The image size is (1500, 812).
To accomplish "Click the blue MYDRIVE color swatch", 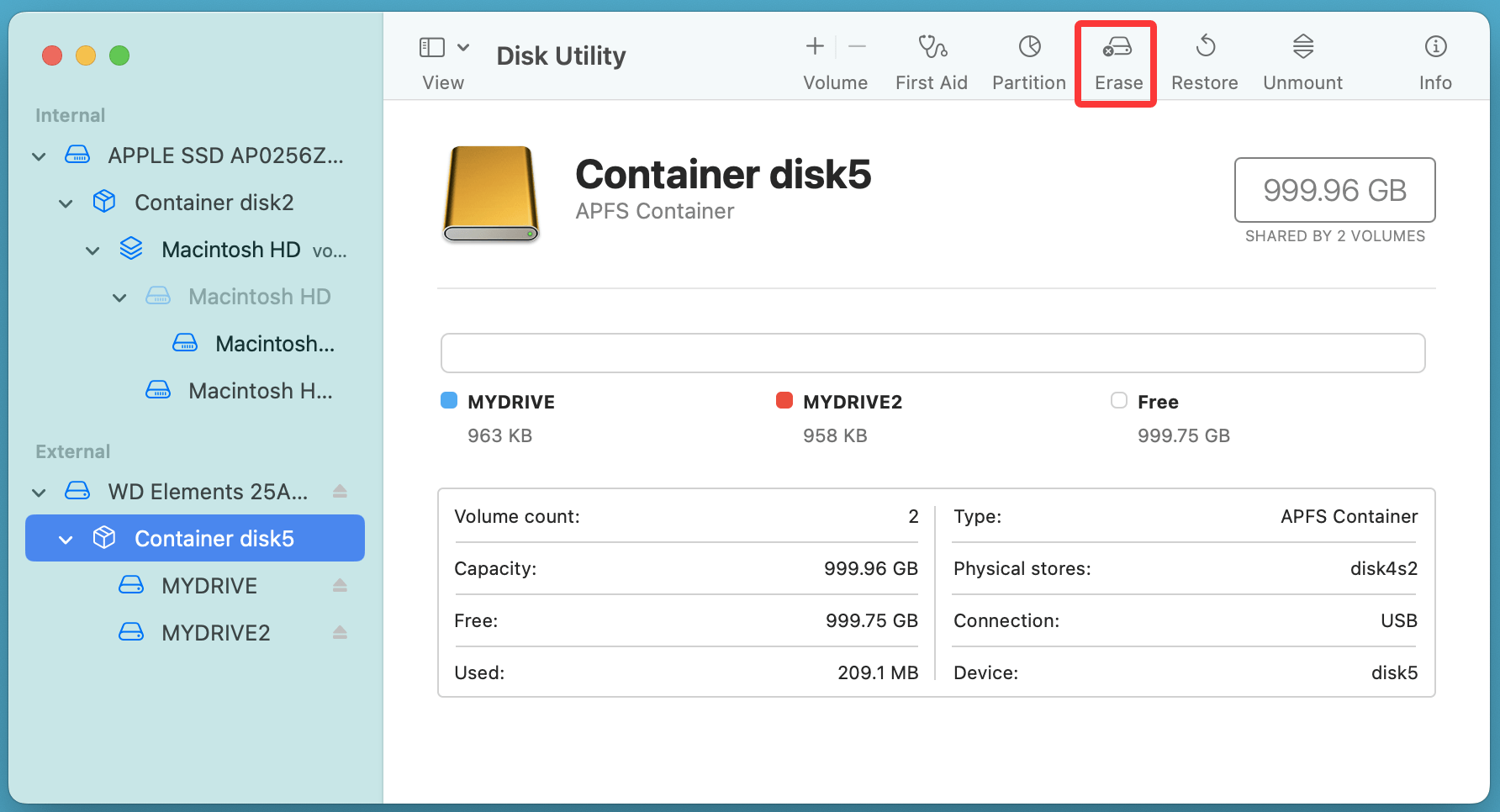I will pos(448,401).
